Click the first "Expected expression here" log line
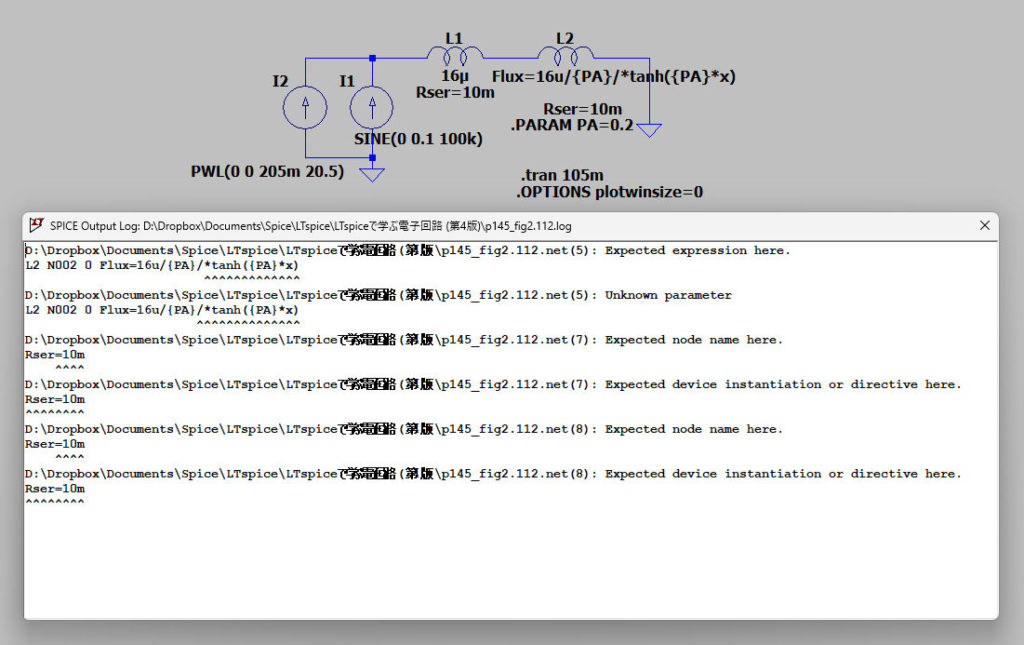This screenshot has width=1024, height=645. point(407,251)
